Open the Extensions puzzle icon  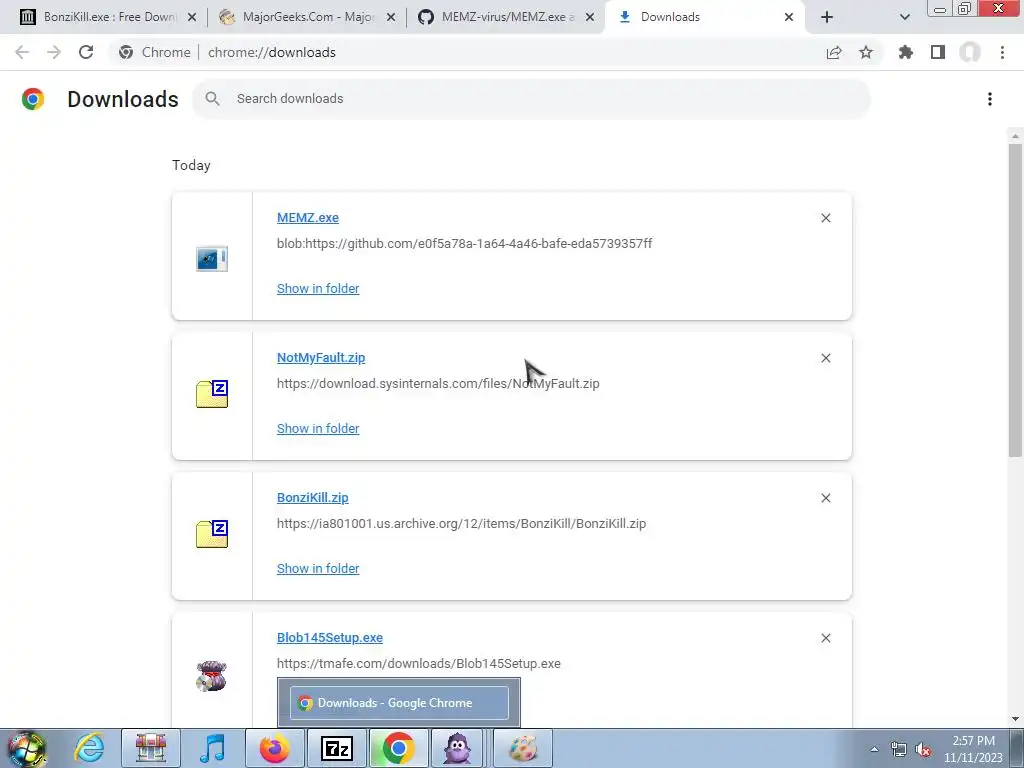tap(905, 52)
